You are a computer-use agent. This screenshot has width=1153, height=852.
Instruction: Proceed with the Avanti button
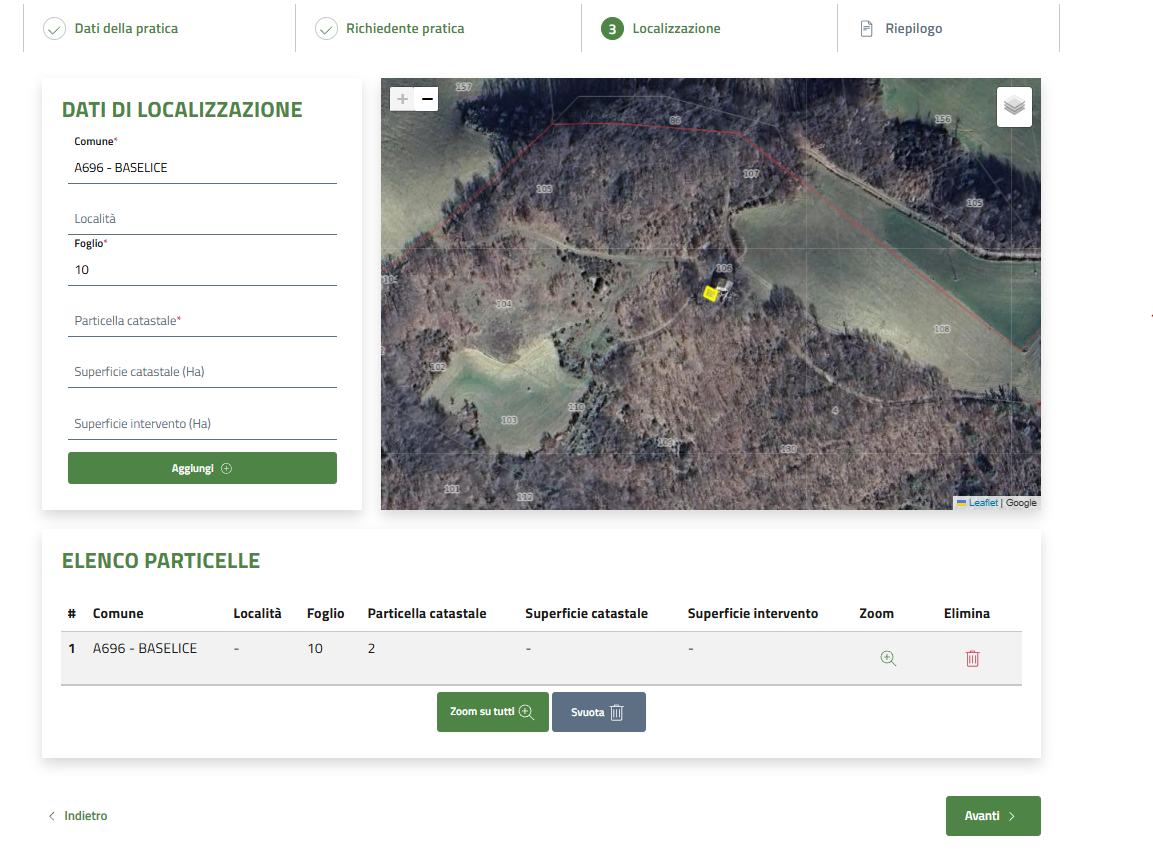pos(993,816)
